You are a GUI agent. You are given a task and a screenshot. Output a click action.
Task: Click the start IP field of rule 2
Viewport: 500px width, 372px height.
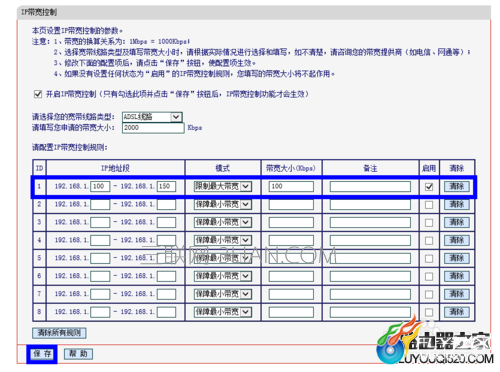tap(100, 204)
